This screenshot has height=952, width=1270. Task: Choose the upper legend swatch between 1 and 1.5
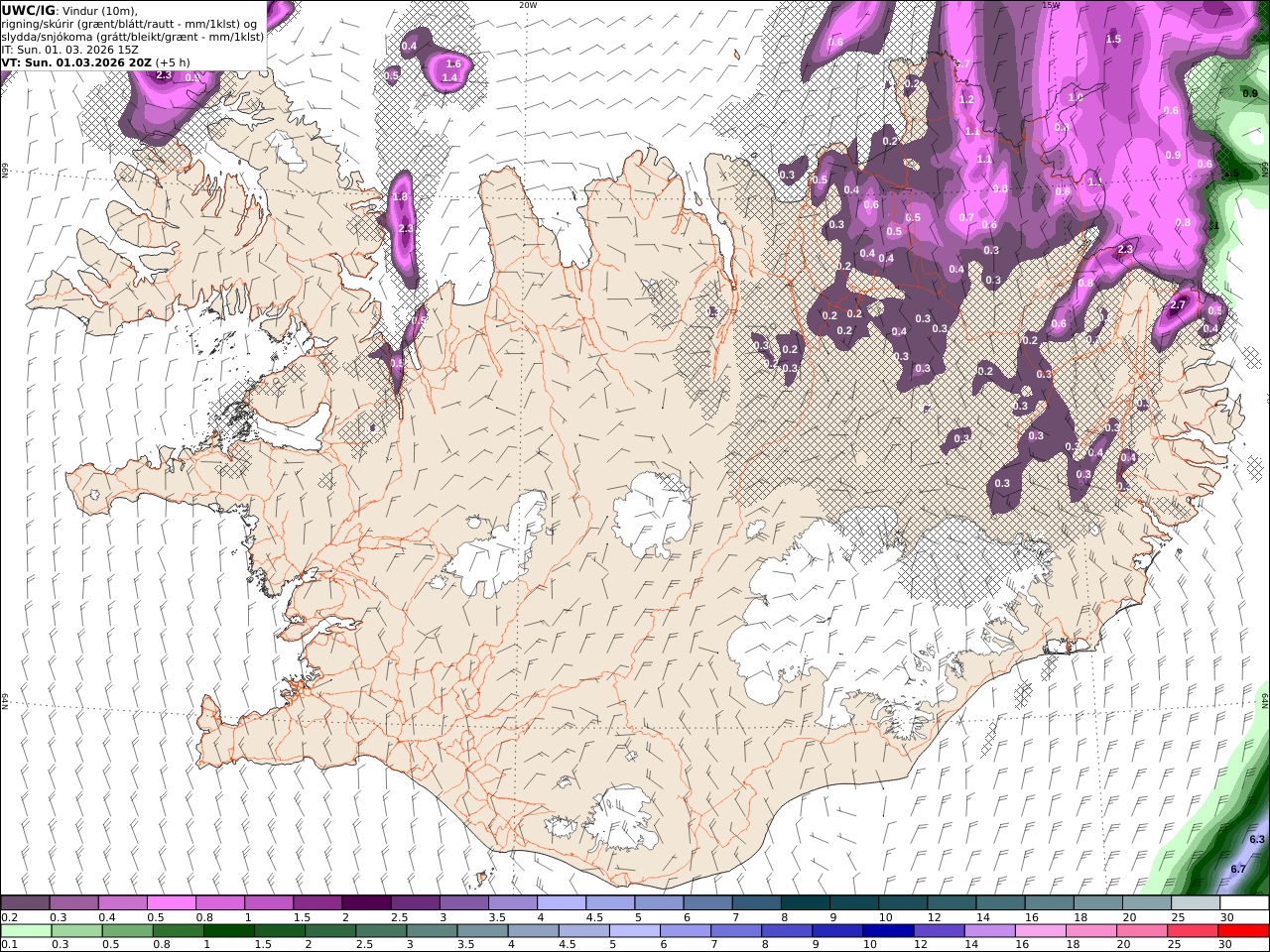[269, 902]
